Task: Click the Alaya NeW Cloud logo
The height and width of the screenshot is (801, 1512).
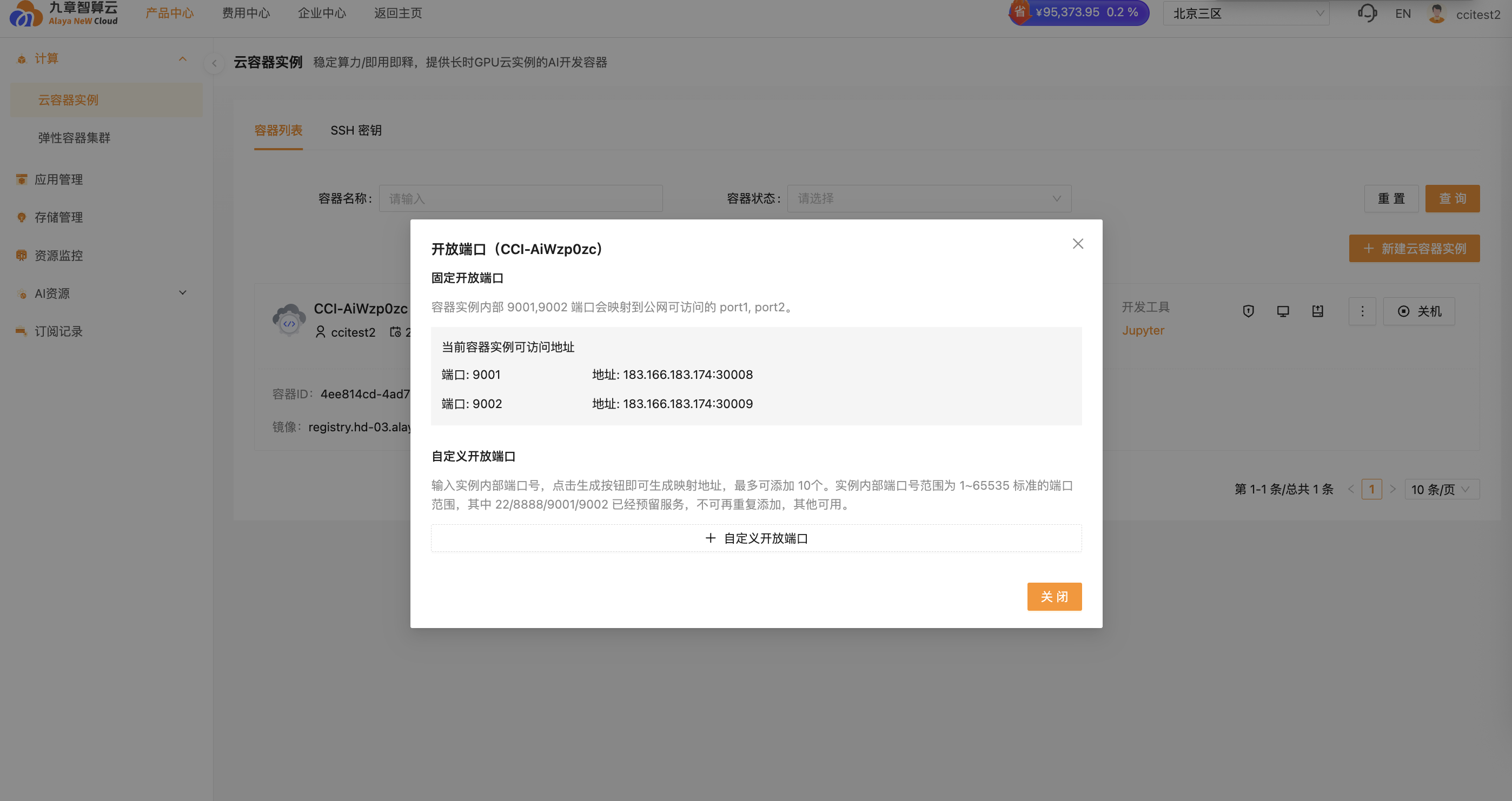Action: [x=63, y=13]
